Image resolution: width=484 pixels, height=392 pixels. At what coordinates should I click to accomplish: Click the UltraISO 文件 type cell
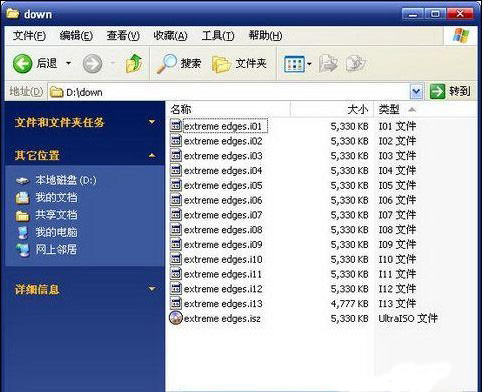pos(408,318)
